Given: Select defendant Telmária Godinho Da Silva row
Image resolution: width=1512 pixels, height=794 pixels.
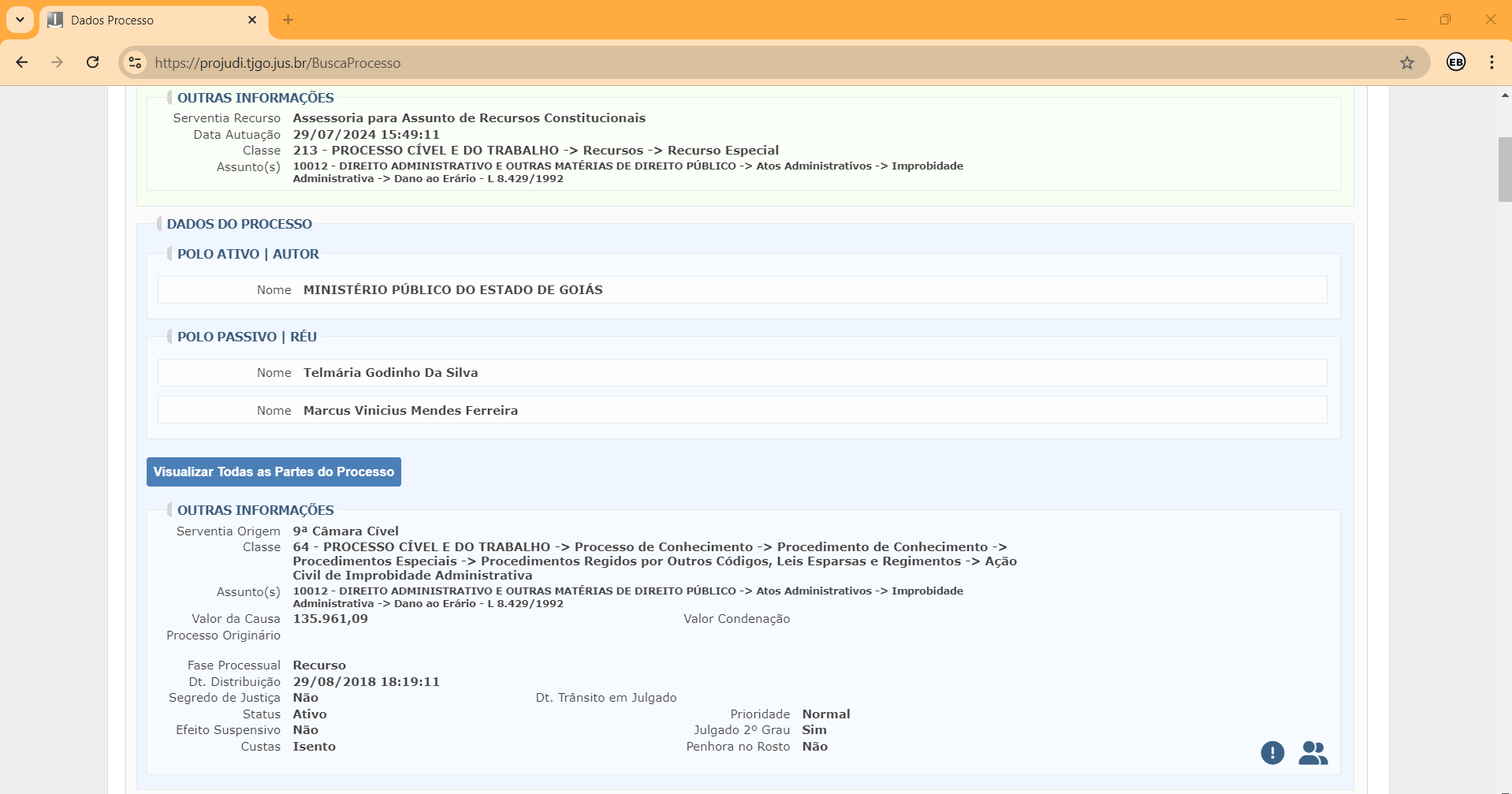Looking at the screenshot, I should click(741, 373).
